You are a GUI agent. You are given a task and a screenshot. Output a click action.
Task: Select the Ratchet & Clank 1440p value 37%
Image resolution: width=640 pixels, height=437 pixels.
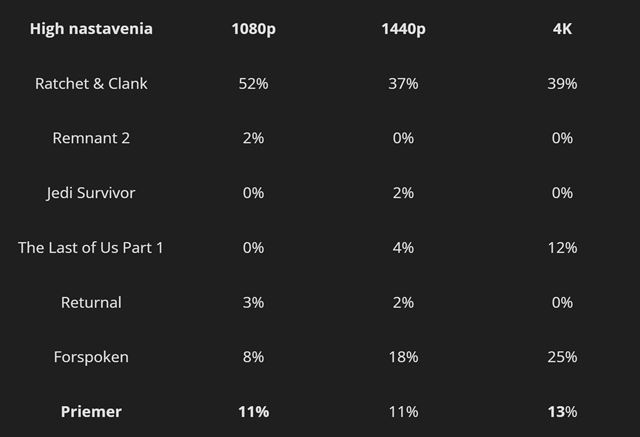[403, 84]
